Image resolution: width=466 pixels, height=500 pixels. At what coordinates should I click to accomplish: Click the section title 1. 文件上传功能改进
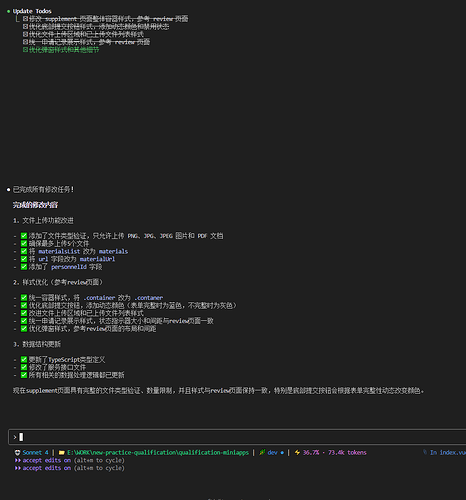click(43, 220)
